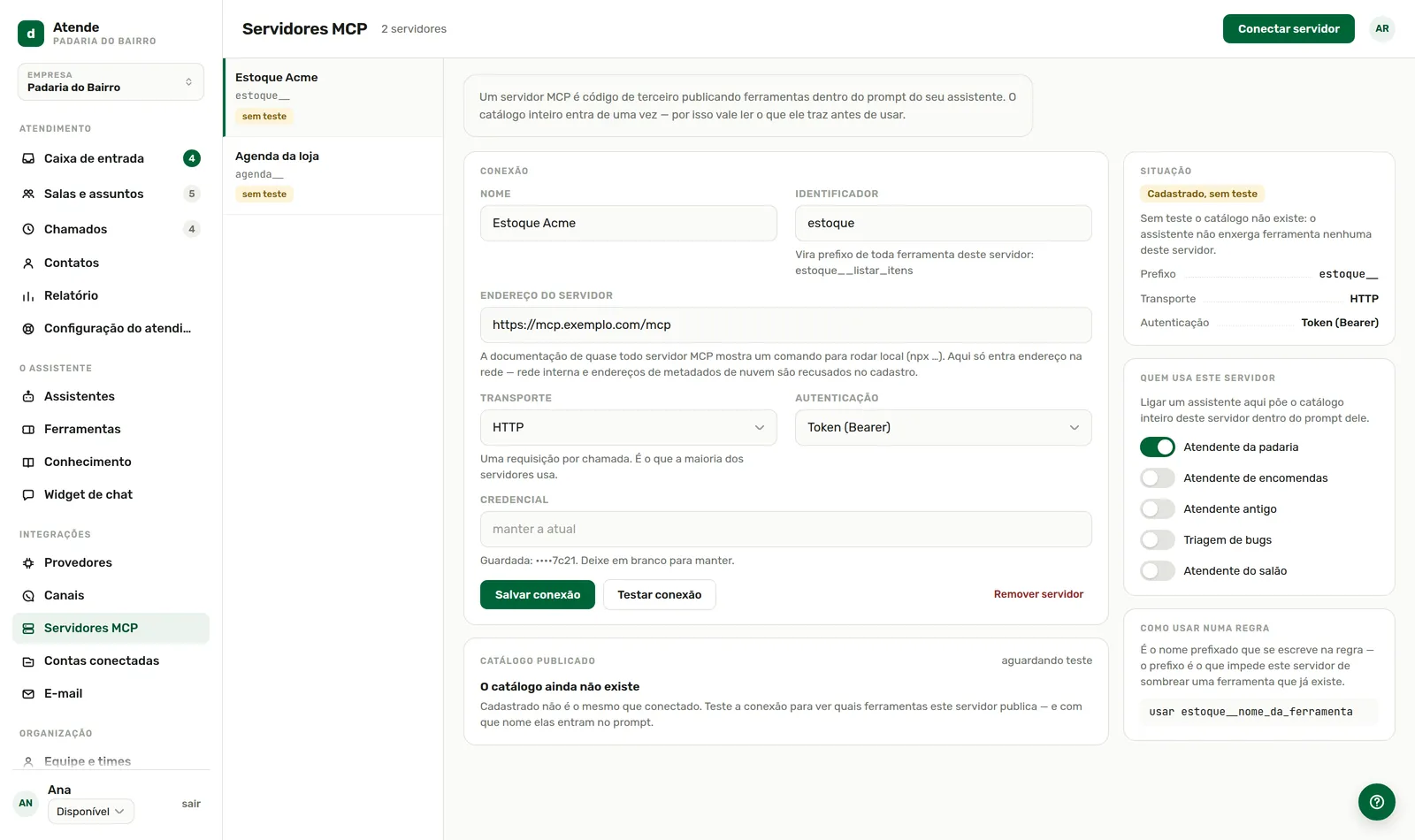Enable the Atendente antigo toggle
Viewport: 1415px width, 840px height.
pos(1157,508)
